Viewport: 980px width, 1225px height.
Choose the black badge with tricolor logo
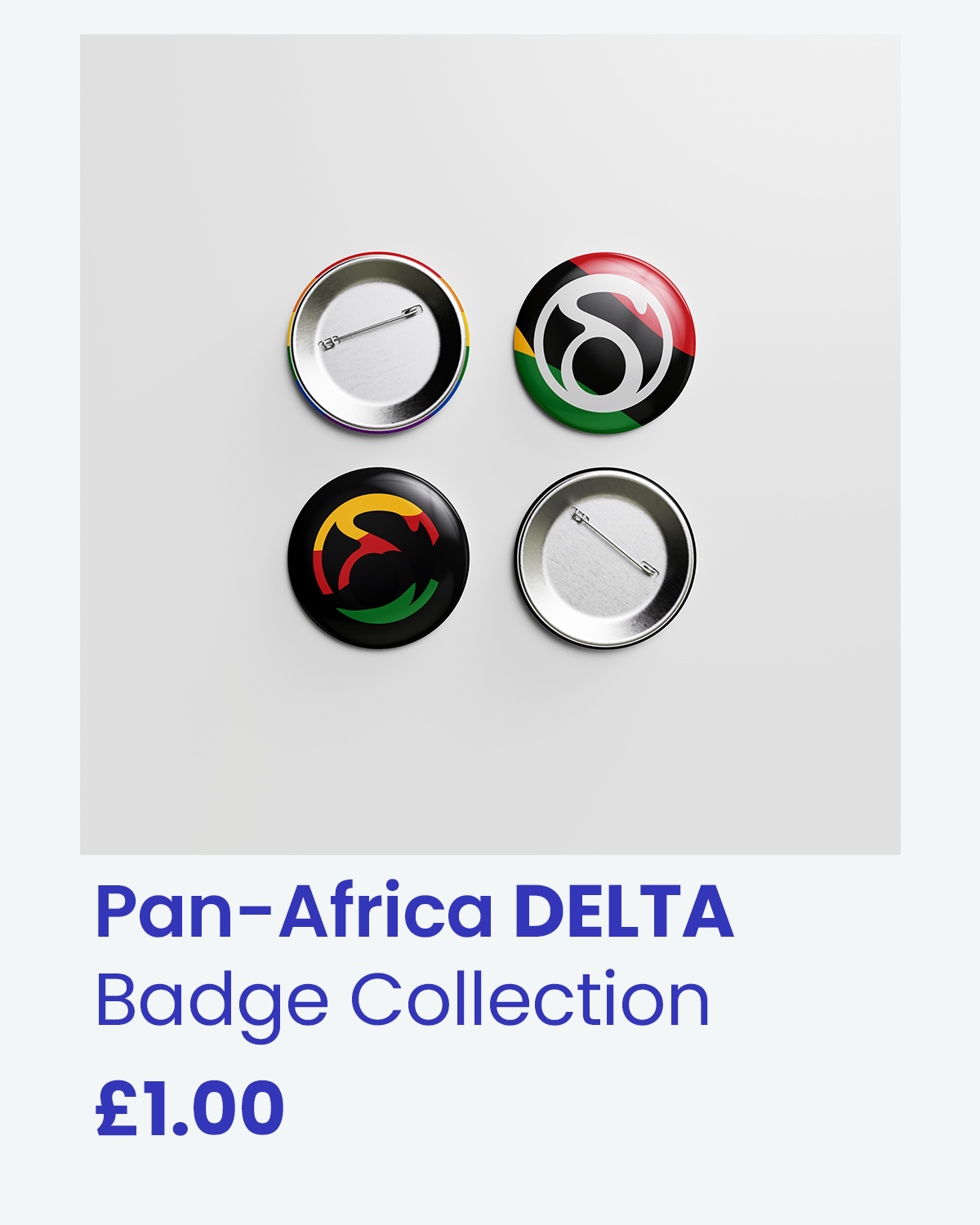378,559
